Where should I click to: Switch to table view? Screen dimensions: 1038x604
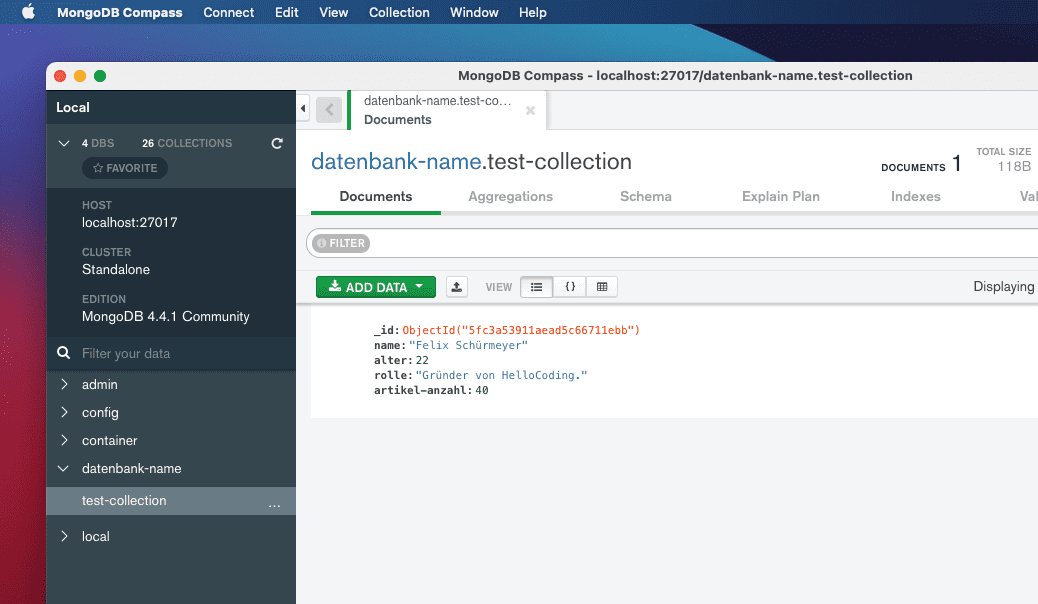coord(601,287)
